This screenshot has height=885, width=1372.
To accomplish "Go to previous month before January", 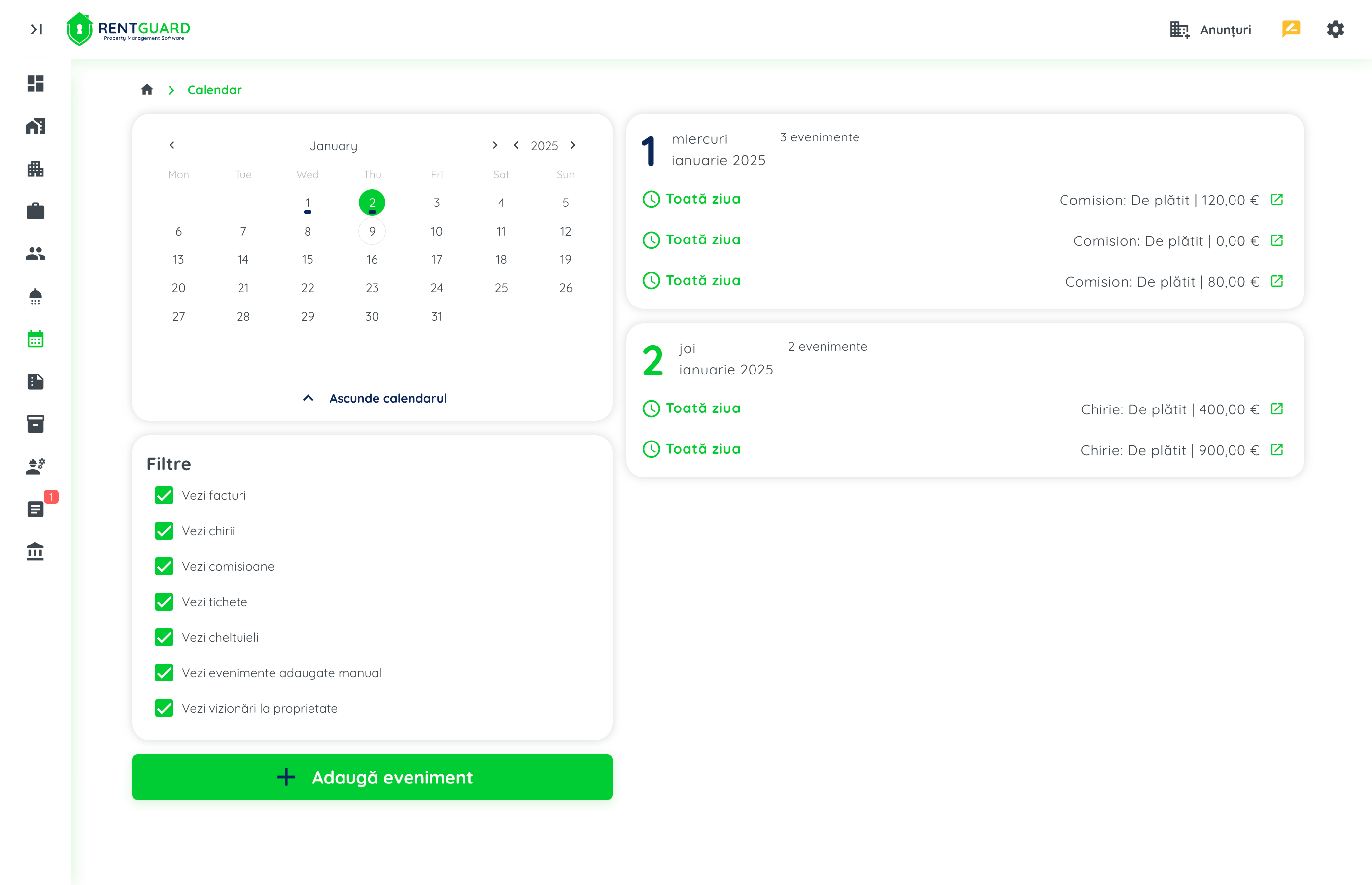I will (x=172, y=145).
